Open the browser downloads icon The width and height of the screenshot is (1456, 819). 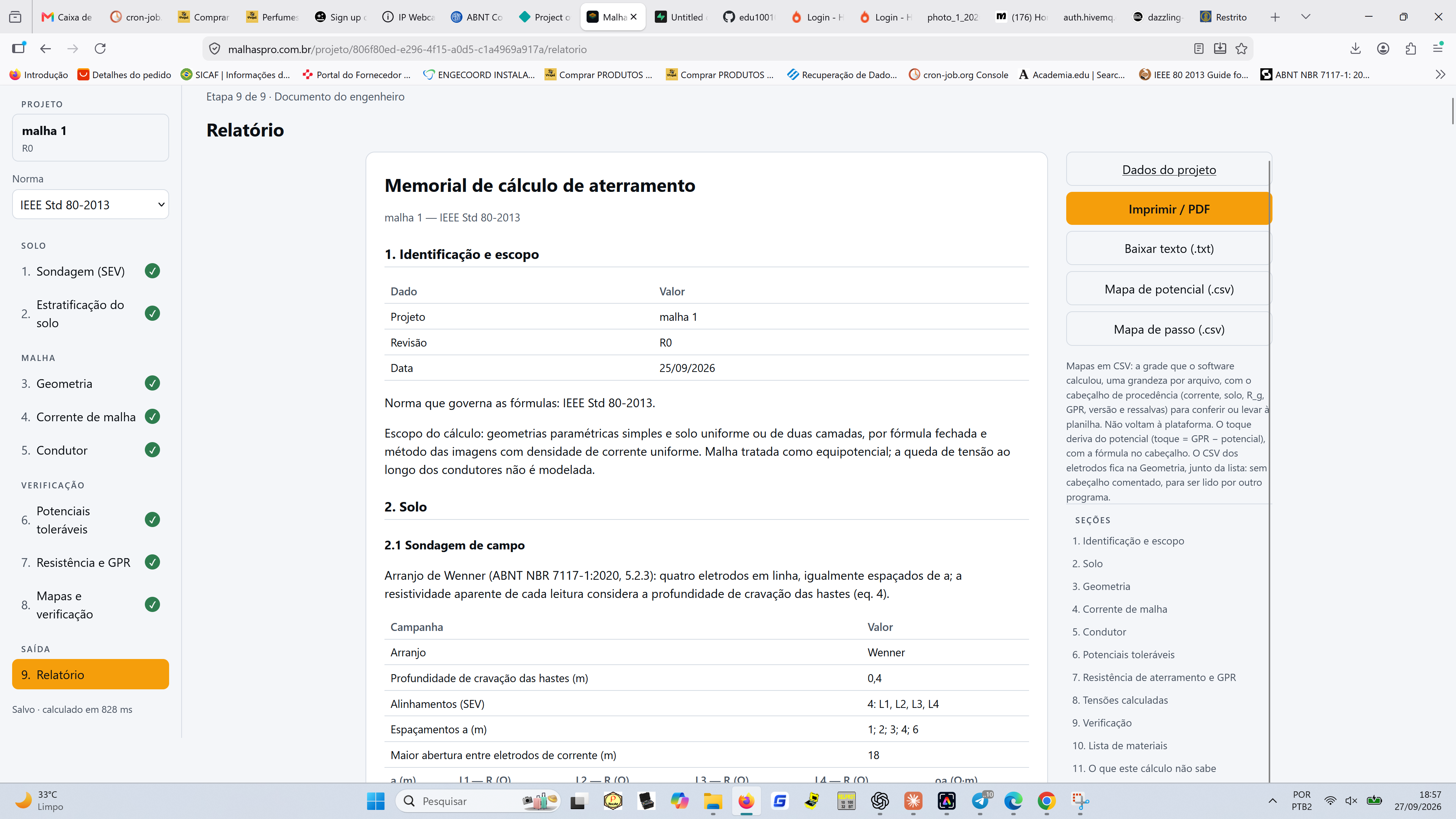1355,49
